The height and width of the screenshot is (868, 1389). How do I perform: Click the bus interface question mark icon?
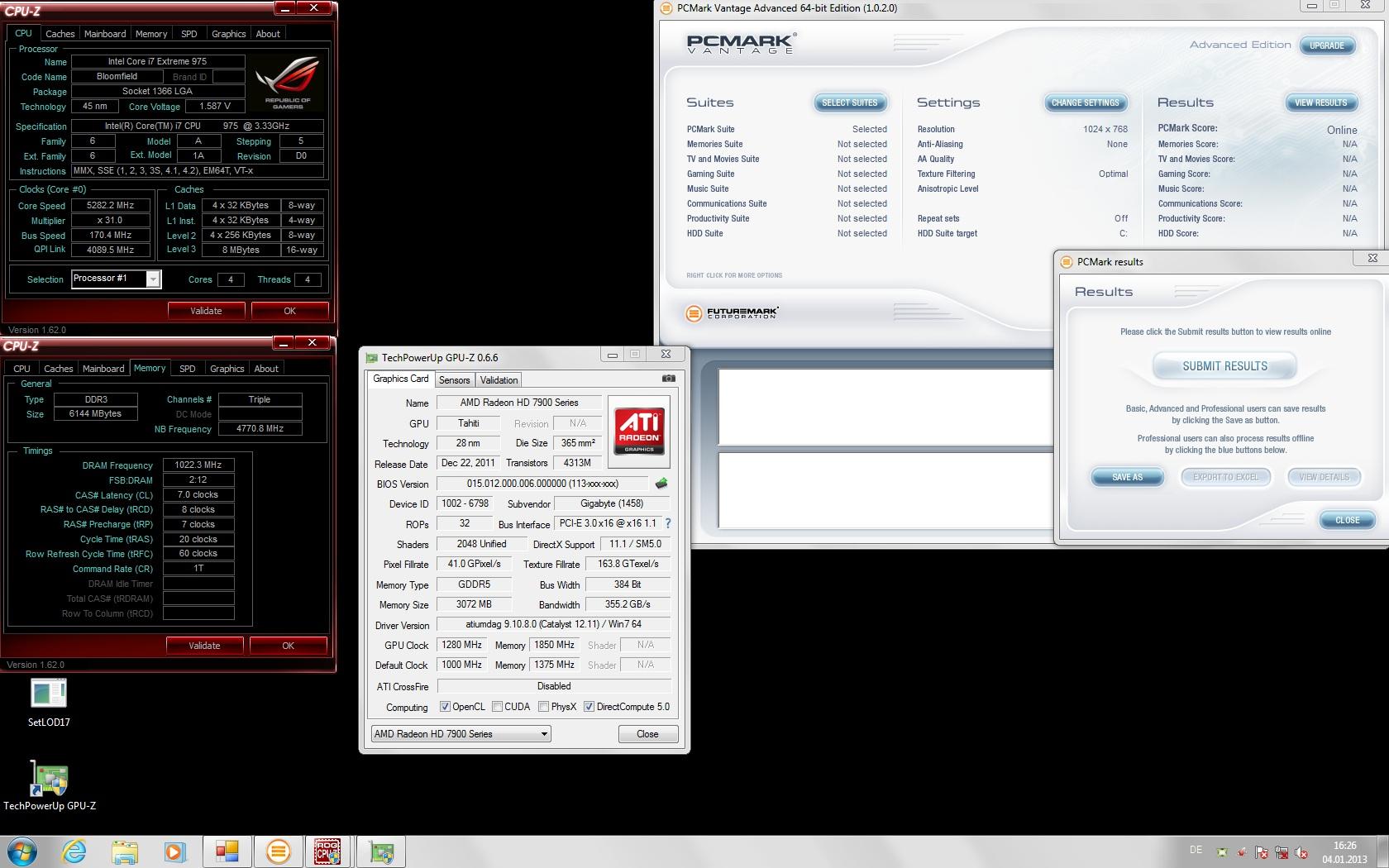coord(668,523)
